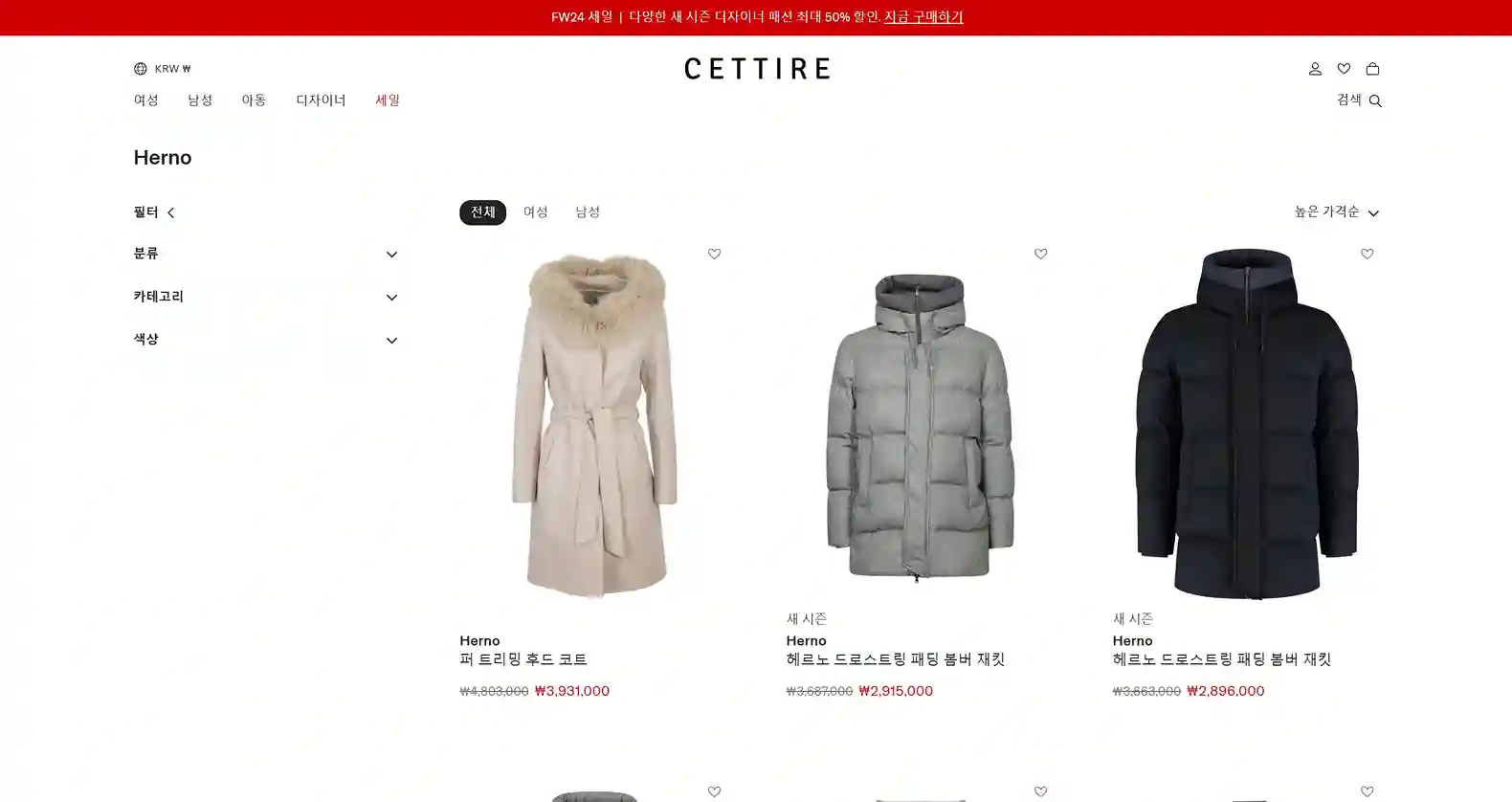
Task: Open the 세일 menu item
Action: coord(388,100)
